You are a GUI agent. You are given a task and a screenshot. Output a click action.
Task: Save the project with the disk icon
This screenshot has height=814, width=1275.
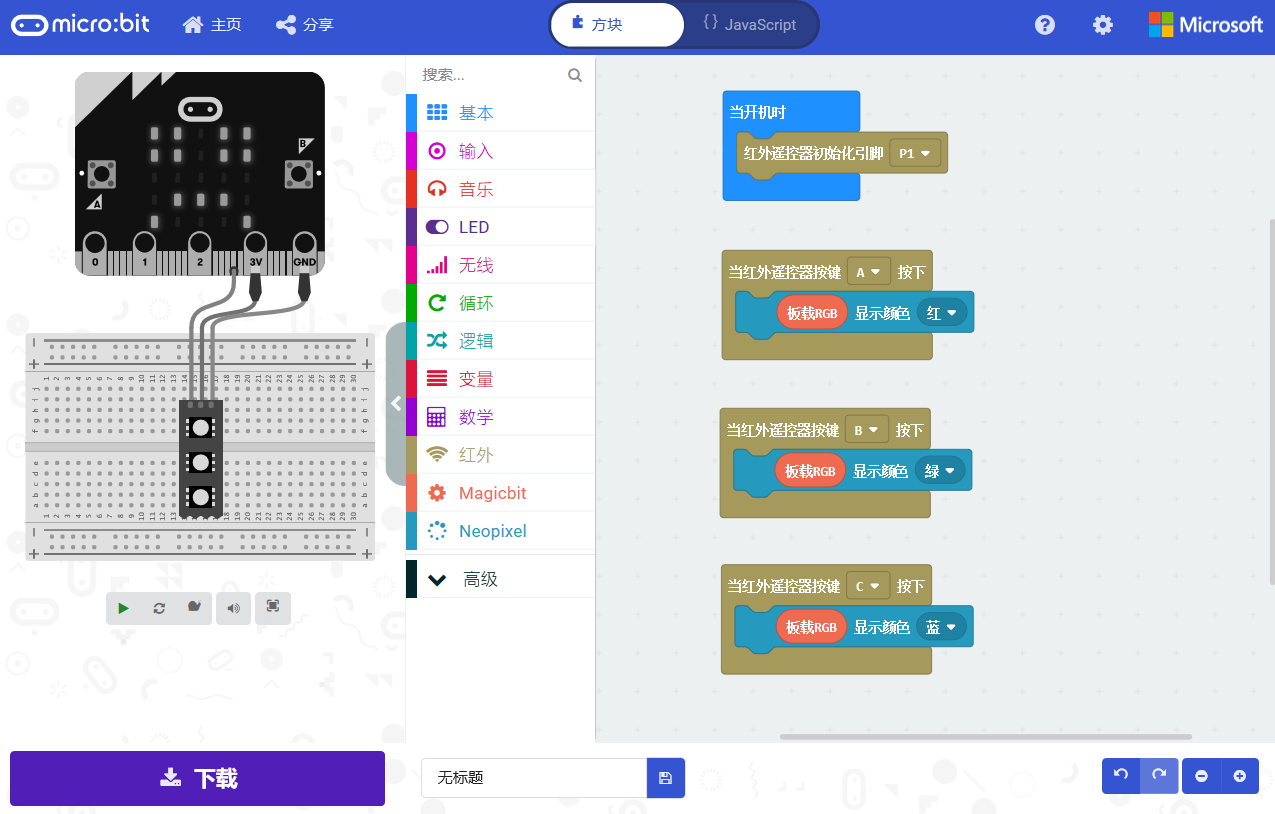[x=666, y=778]
